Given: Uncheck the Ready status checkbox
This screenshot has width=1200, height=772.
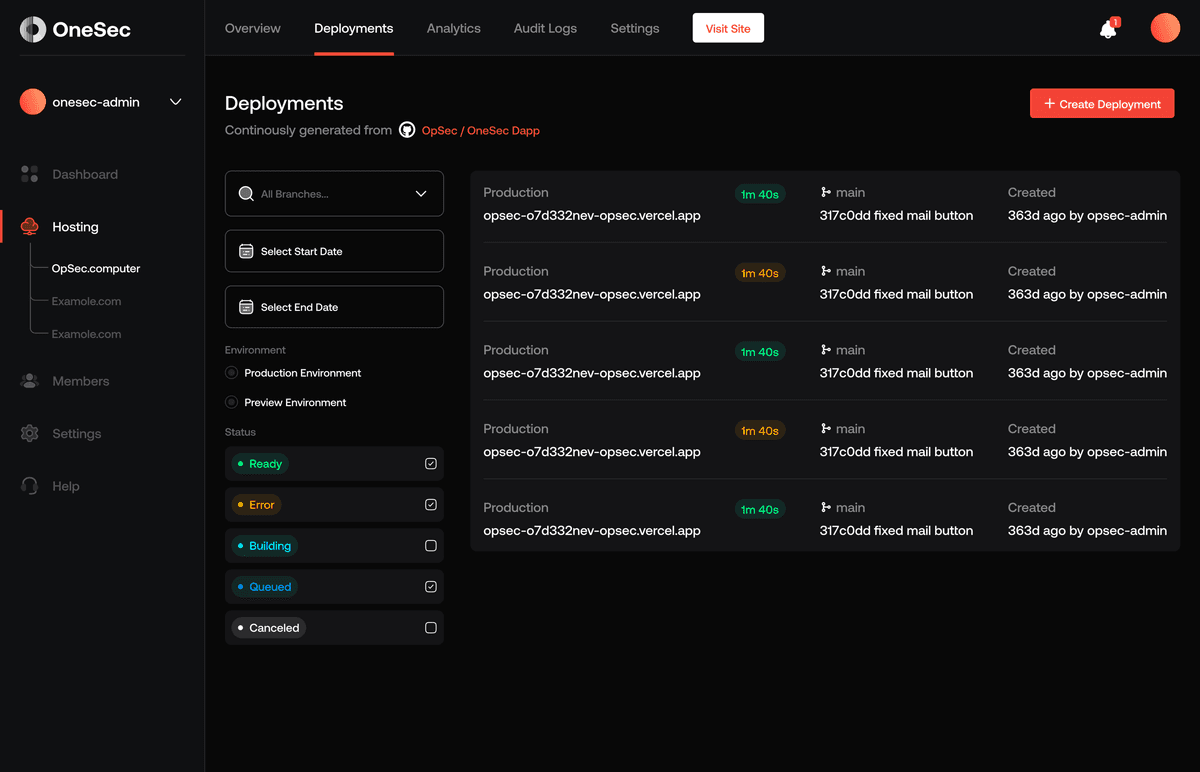Looking at the screenshot, I should point(431,464).
